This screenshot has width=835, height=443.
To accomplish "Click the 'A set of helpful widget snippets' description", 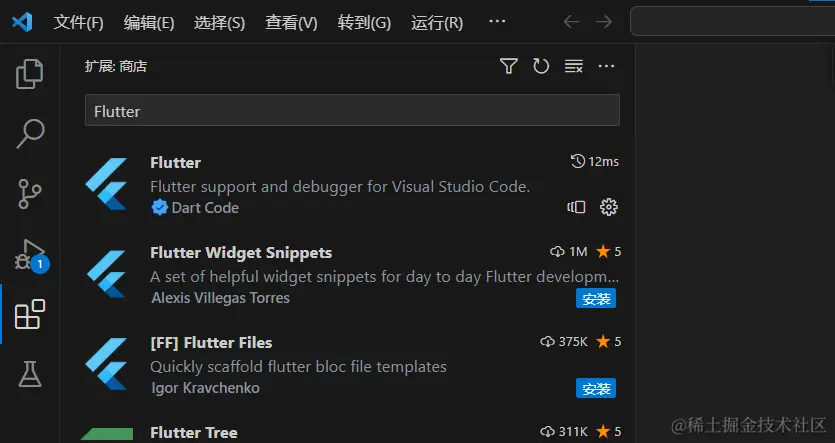I will (x=384, y=277).
